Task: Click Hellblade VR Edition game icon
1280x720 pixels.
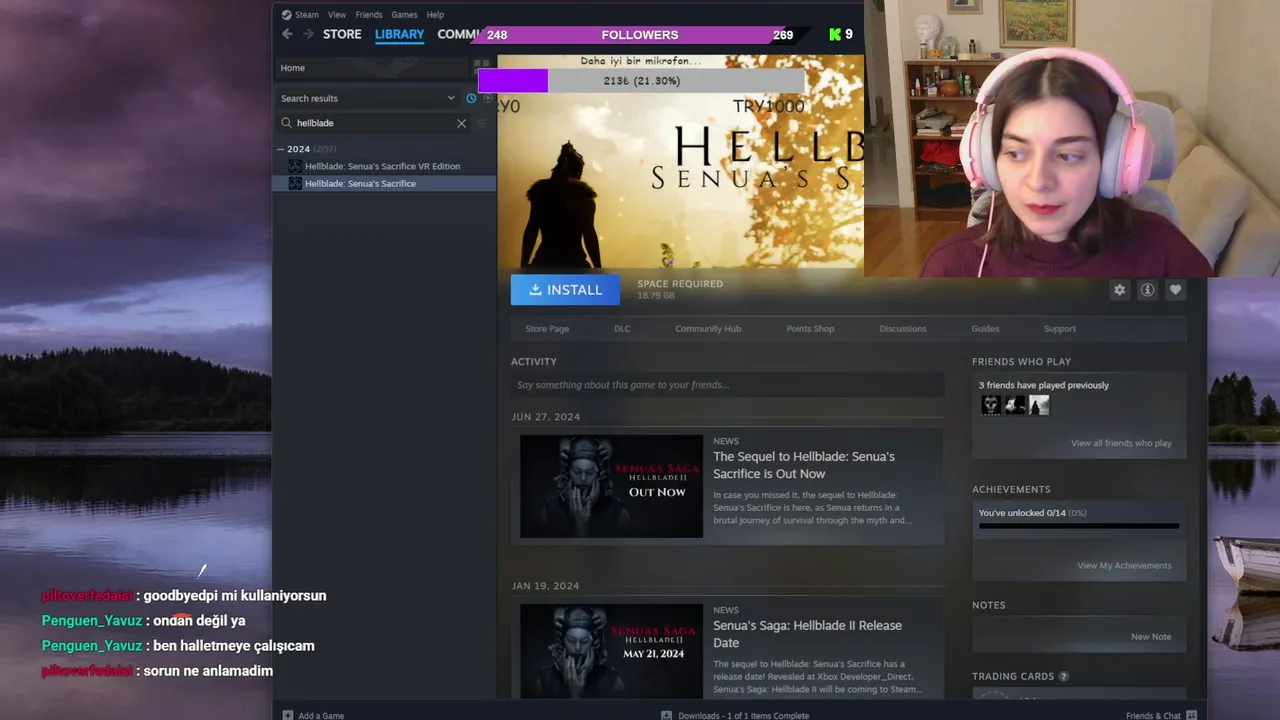Action: (295, 166)
